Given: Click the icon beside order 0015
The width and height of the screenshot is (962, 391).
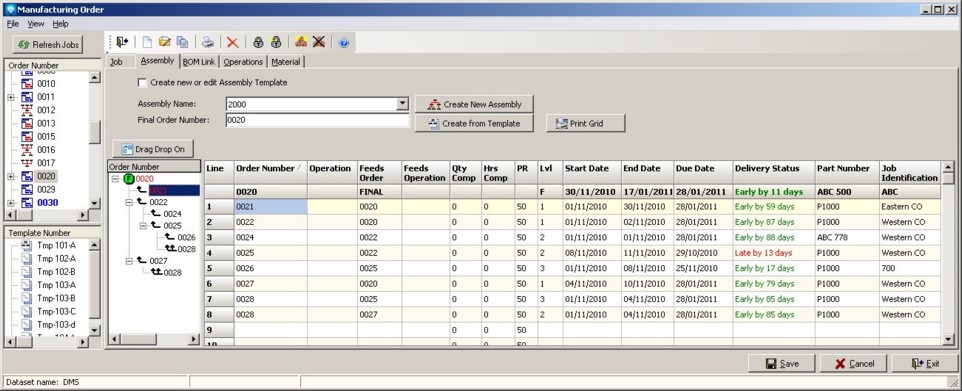Looking at the screenshot, I should coord(27,136).
